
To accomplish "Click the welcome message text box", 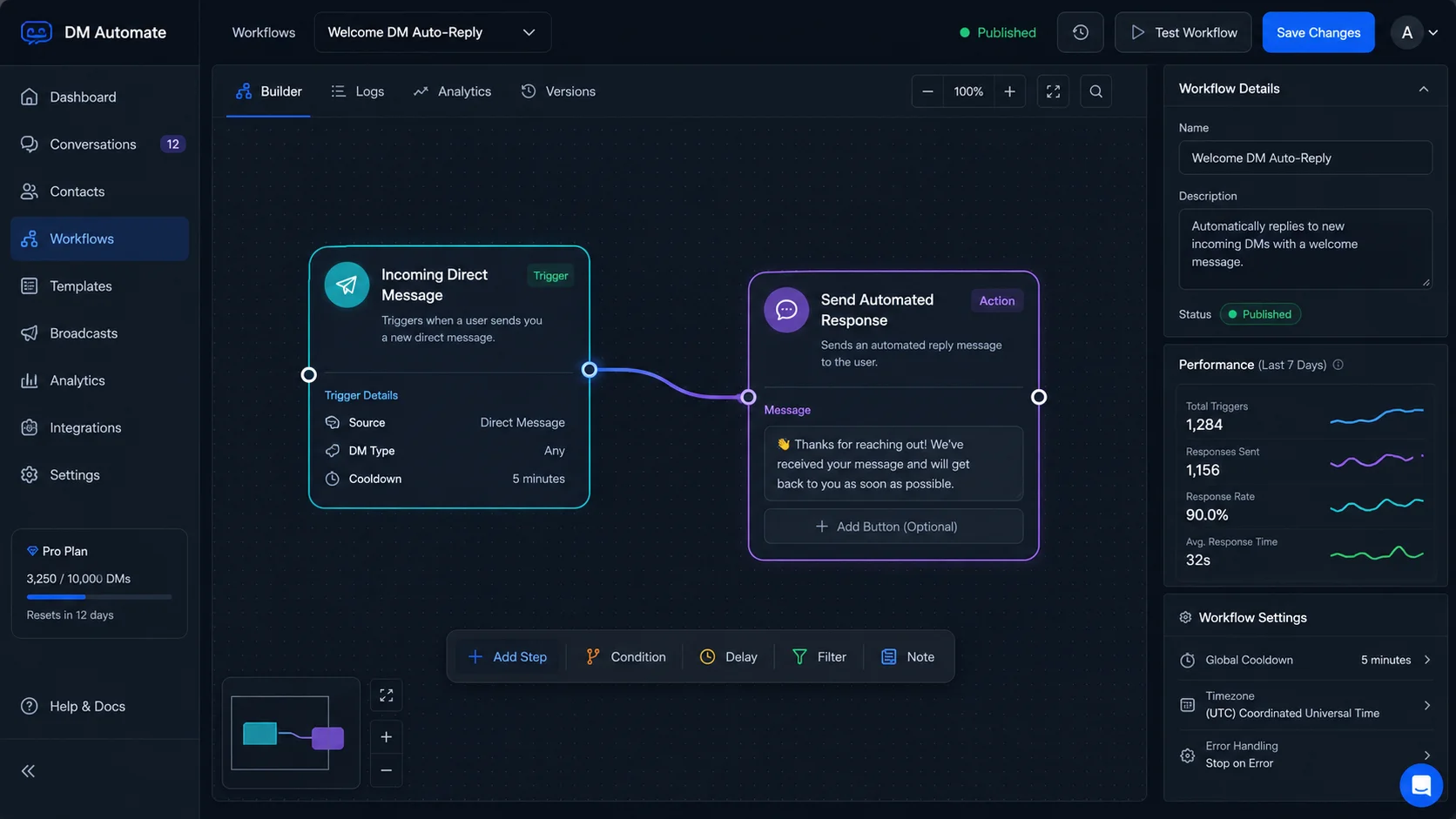I will tap(893, 464).
